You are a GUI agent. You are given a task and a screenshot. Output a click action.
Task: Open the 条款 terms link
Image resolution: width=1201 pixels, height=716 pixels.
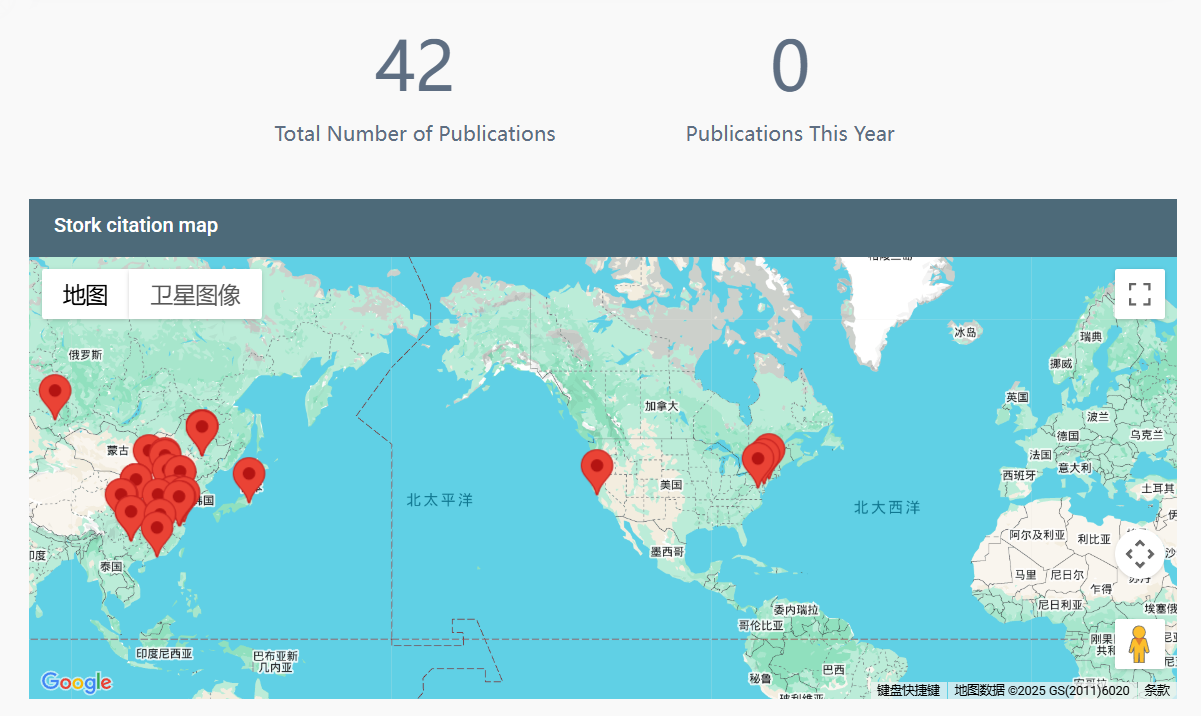coord(1157,690)
